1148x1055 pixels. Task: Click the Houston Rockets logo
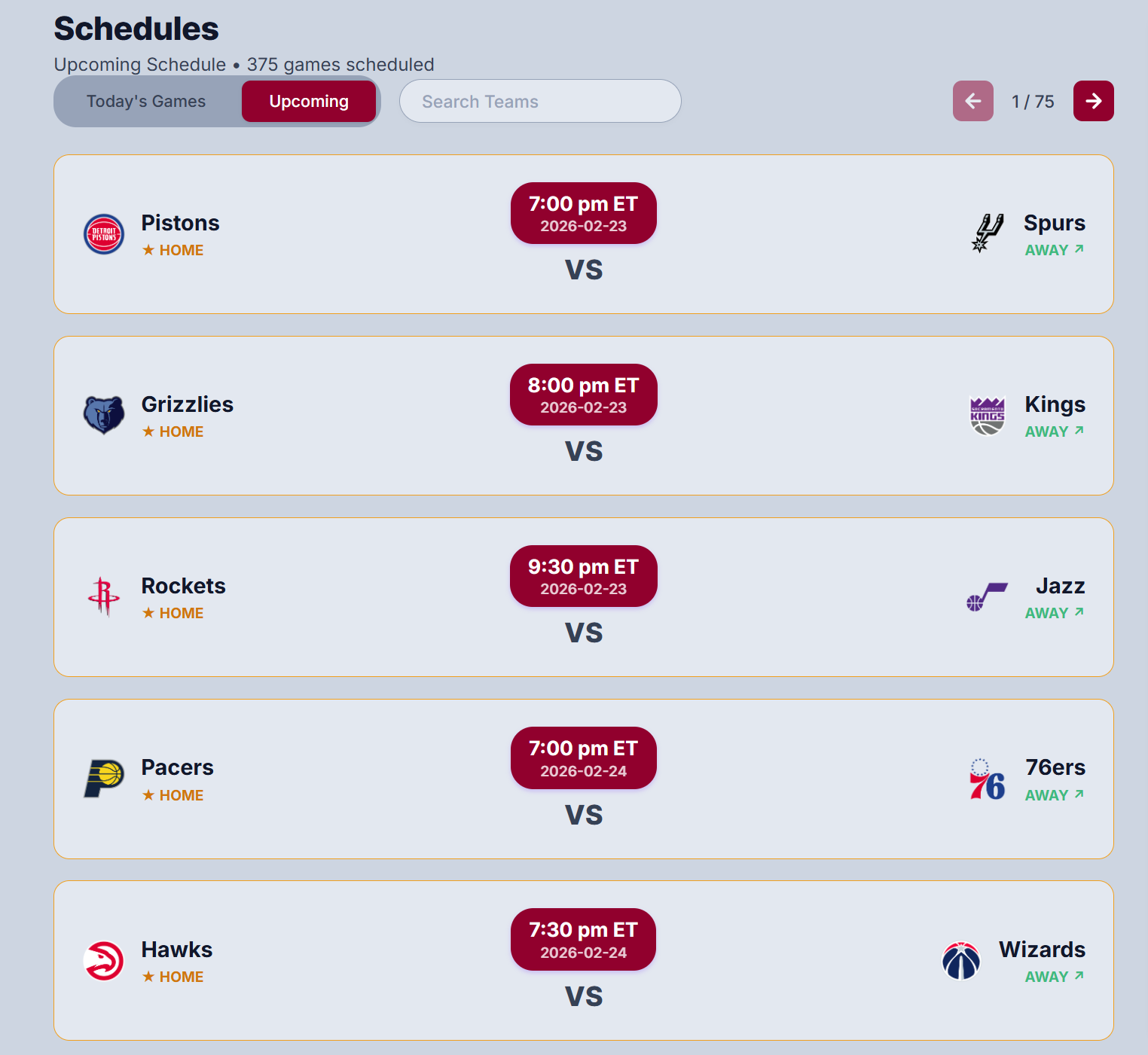coord(104,597)
